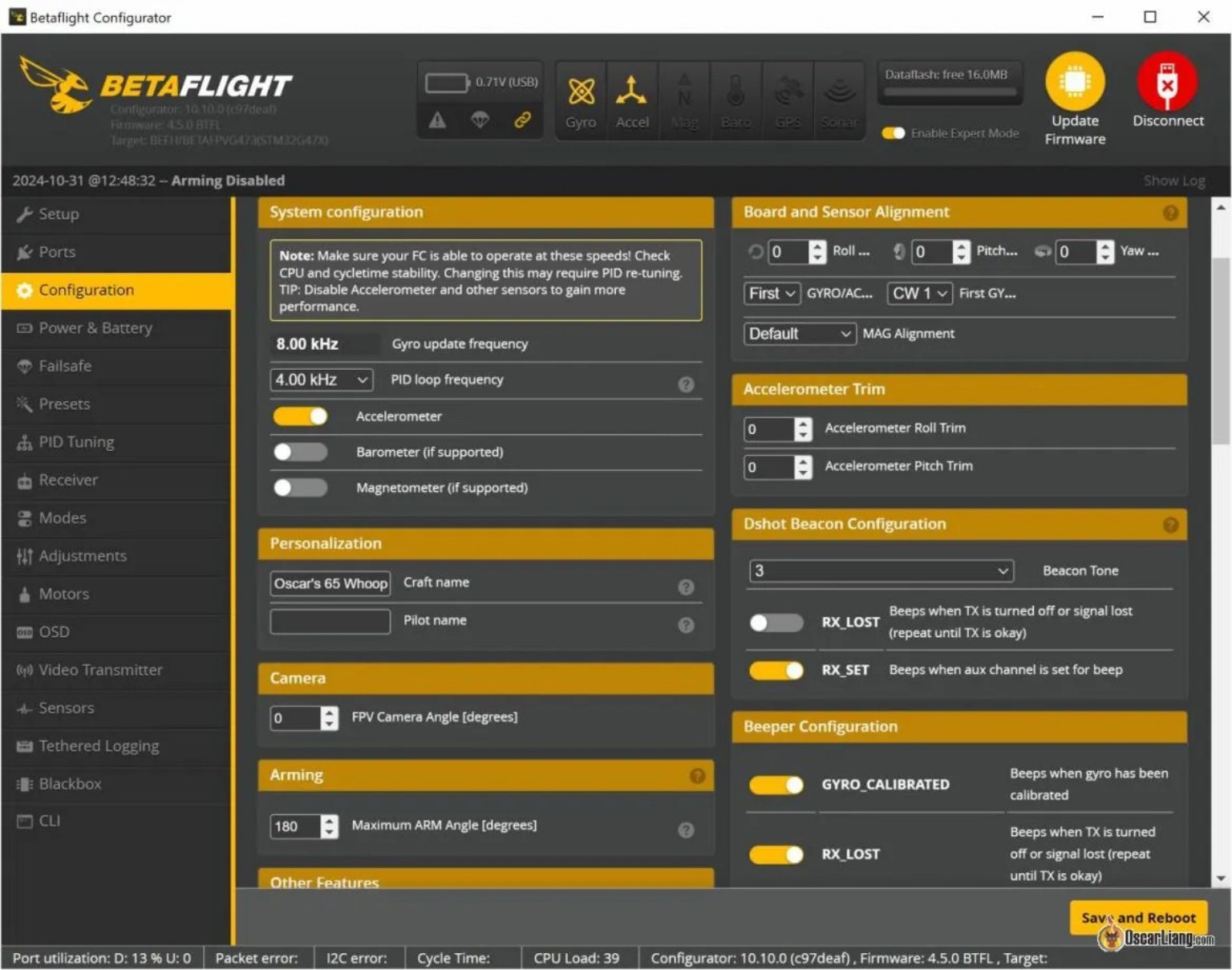Click the arming warning triangle icon

[437, 120]
